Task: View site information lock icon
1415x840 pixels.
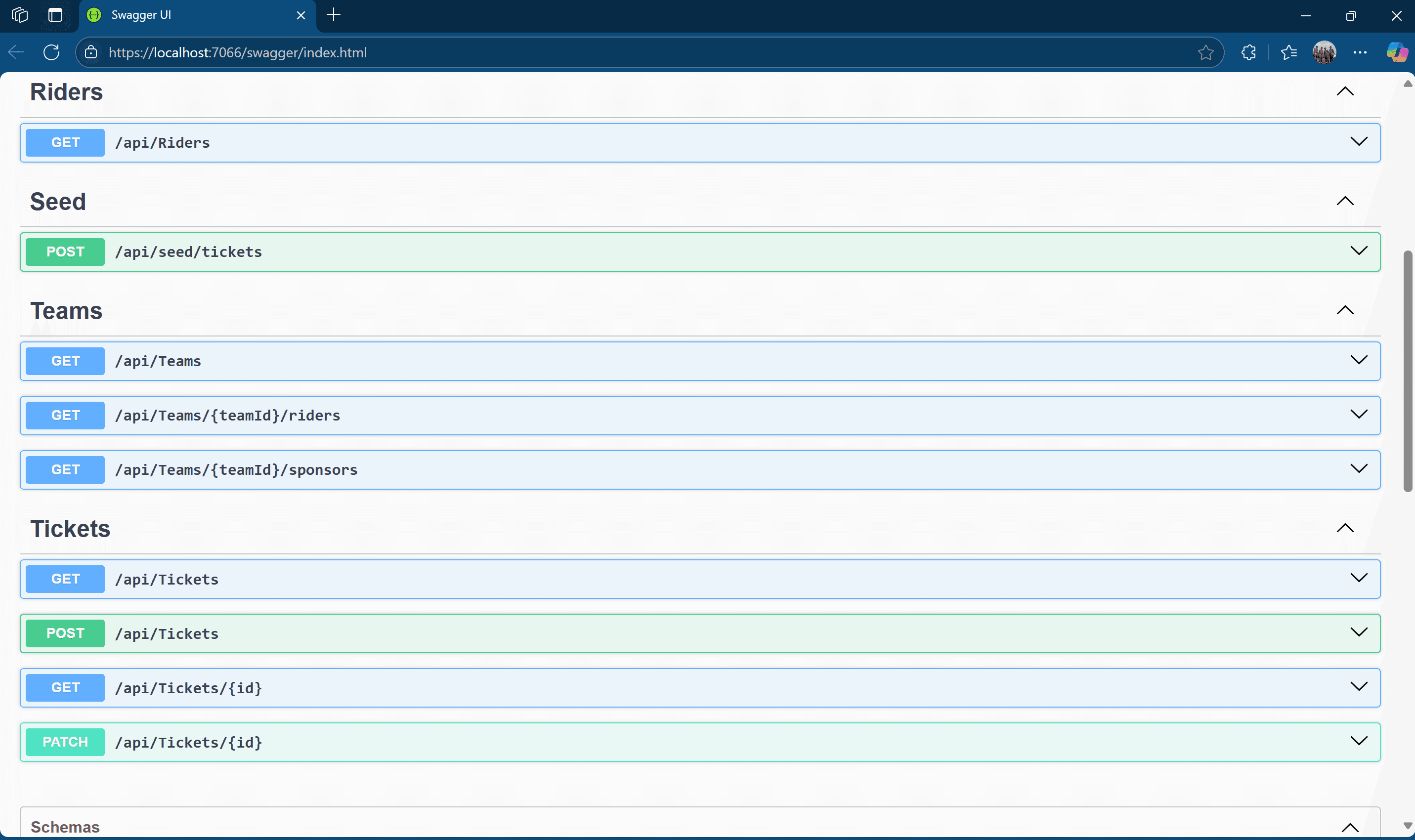Action: [x=90, y=53]
